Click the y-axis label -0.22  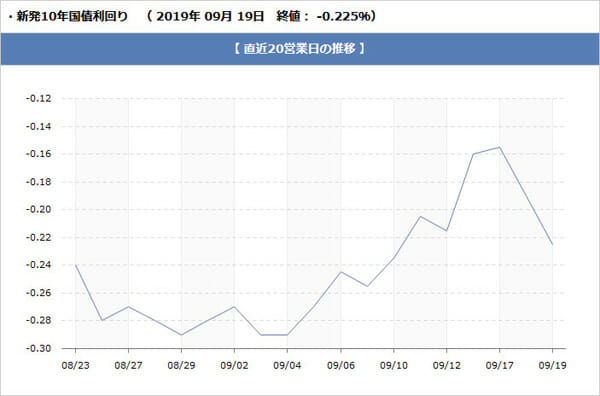point(38,237)
